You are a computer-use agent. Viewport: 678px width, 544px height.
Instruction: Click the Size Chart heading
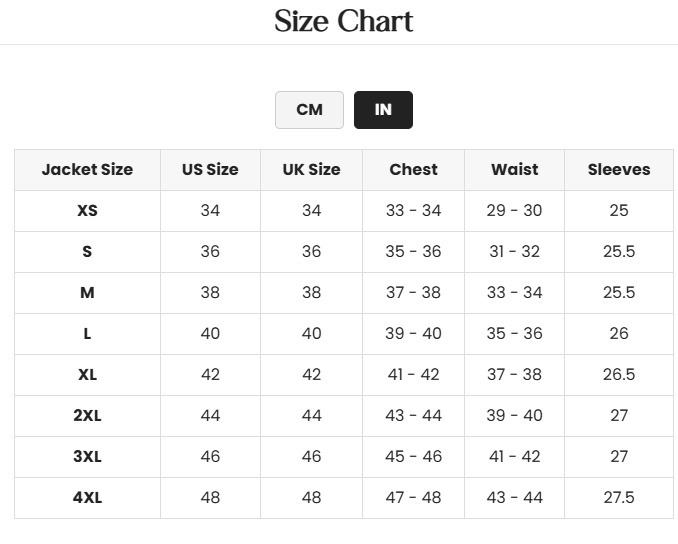point(343,21)
